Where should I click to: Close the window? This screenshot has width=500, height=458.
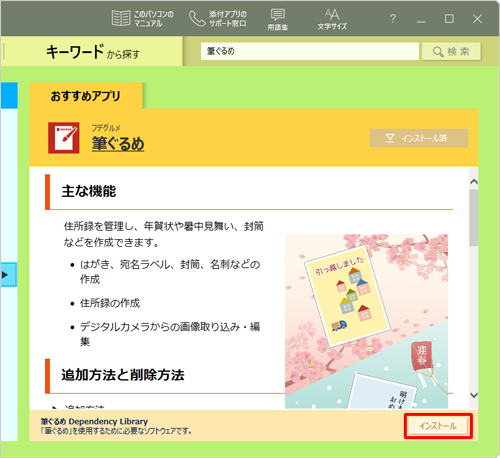point(477,19)
